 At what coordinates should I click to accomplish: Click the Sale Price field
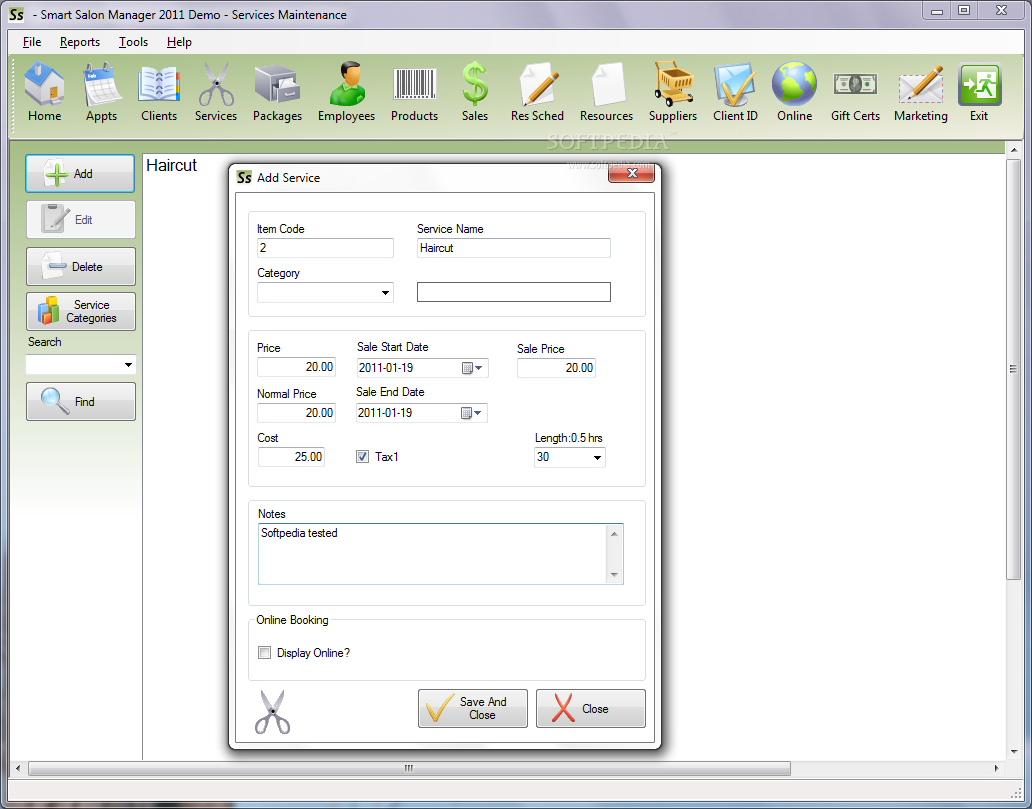(556, 368)
